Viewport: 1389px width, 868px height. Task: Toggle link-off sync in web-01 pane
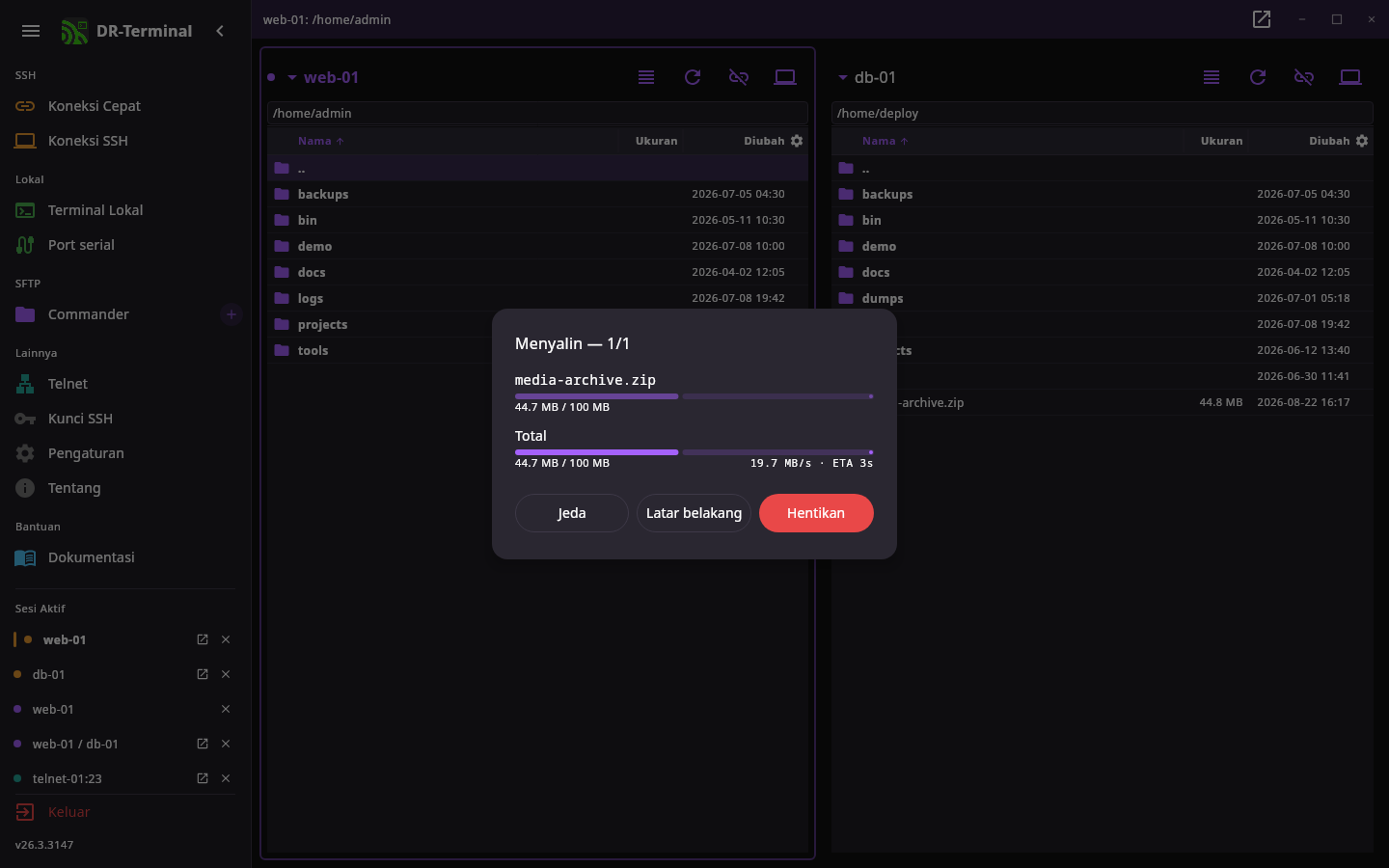739,77
